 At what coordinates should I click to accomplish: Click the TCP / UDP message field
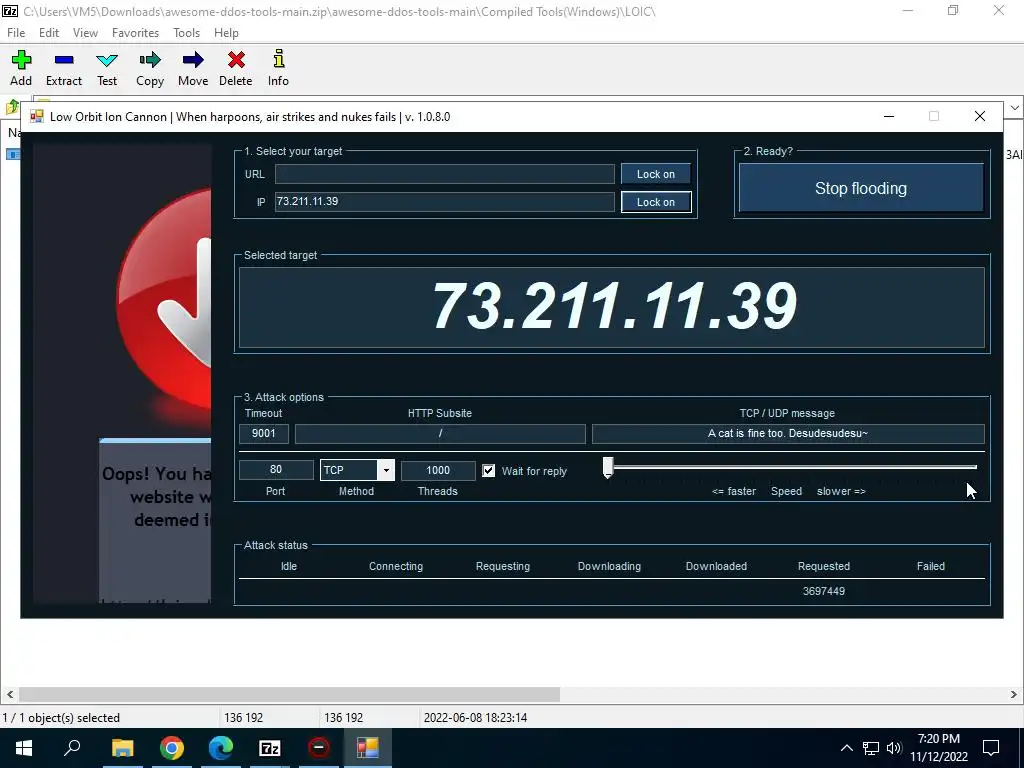coord(788,434)
